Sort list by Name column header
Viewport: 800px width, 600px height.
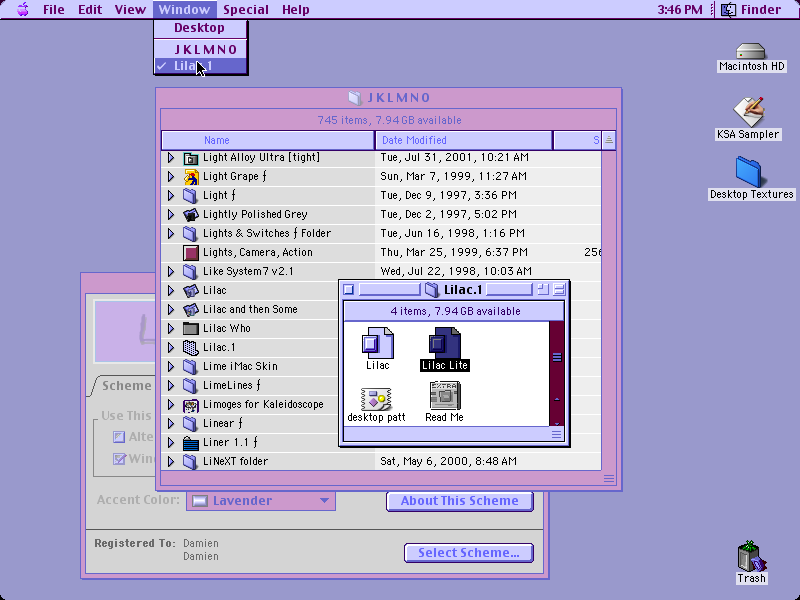pyautogui.click(x=268, y=140)
